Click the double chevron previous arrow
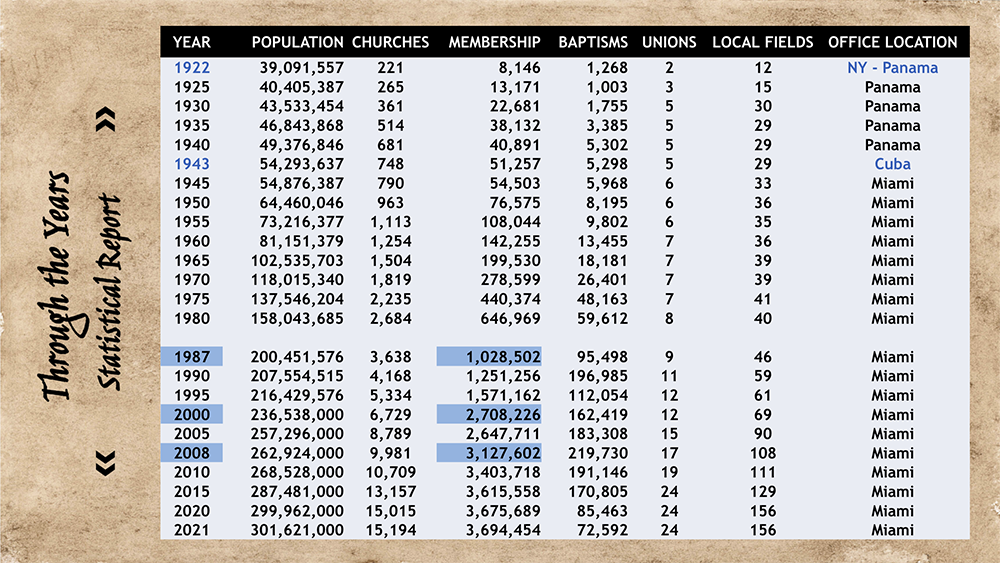This screenshot has width=1000, height=563. [106, 463]
